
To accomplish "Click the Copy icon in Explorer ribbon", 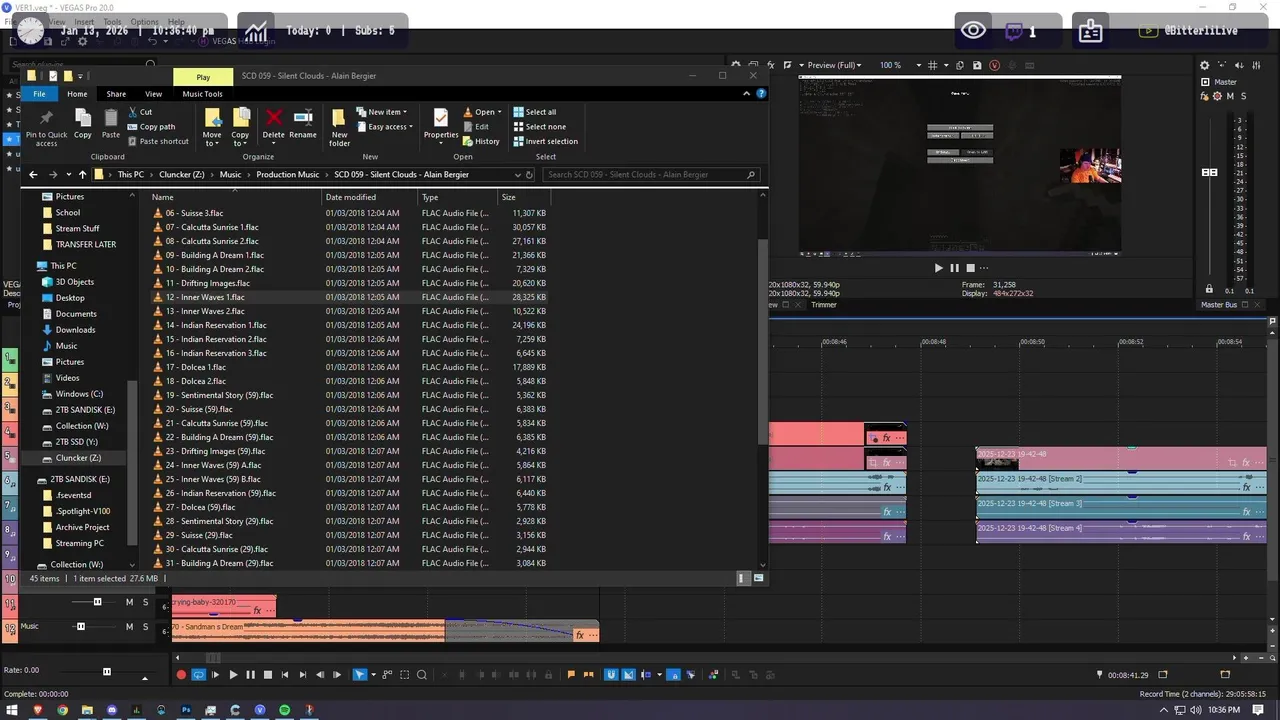I will tap(83, 118).
